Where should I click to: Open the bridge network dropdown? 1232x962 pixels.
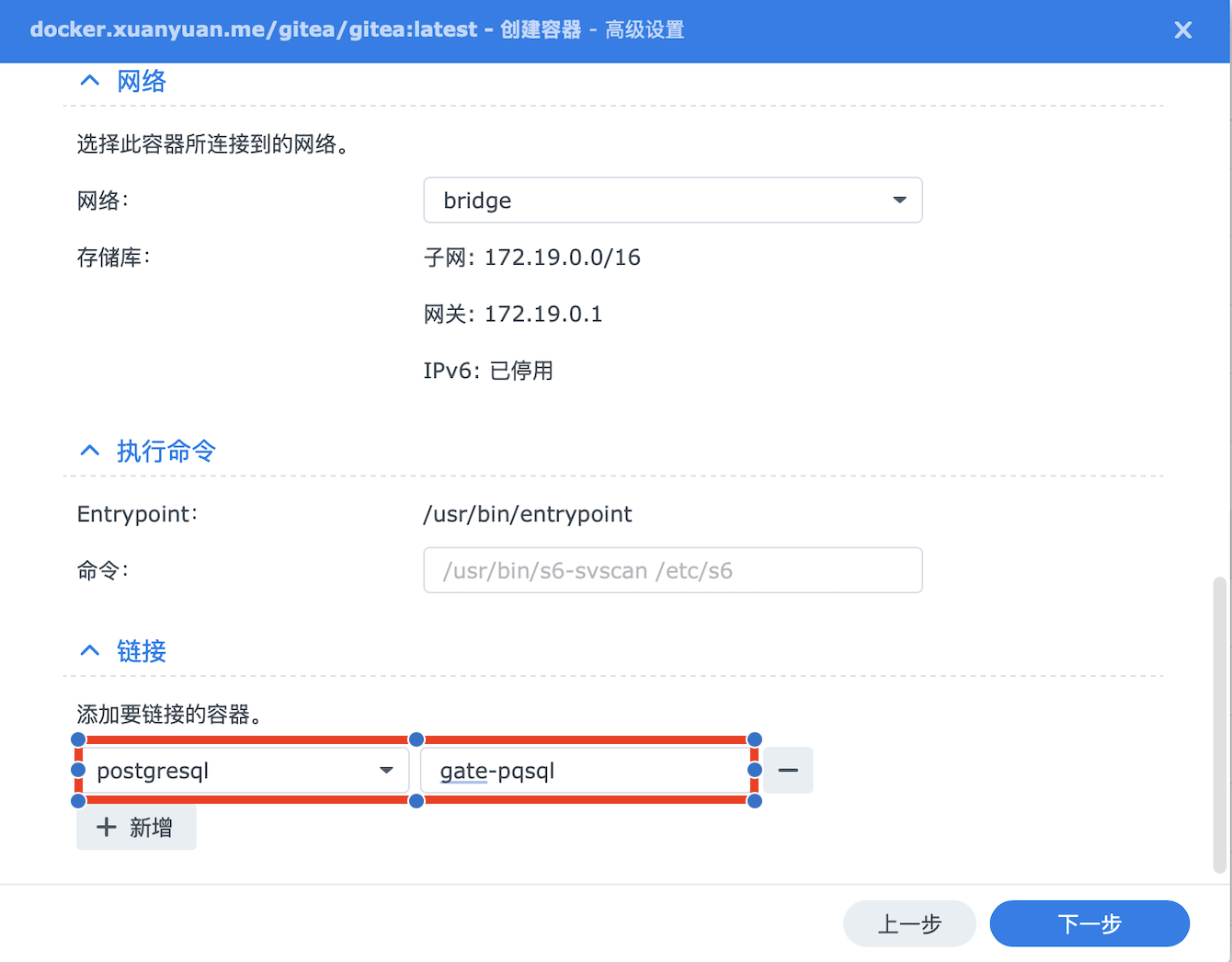[x=671, y=200]
